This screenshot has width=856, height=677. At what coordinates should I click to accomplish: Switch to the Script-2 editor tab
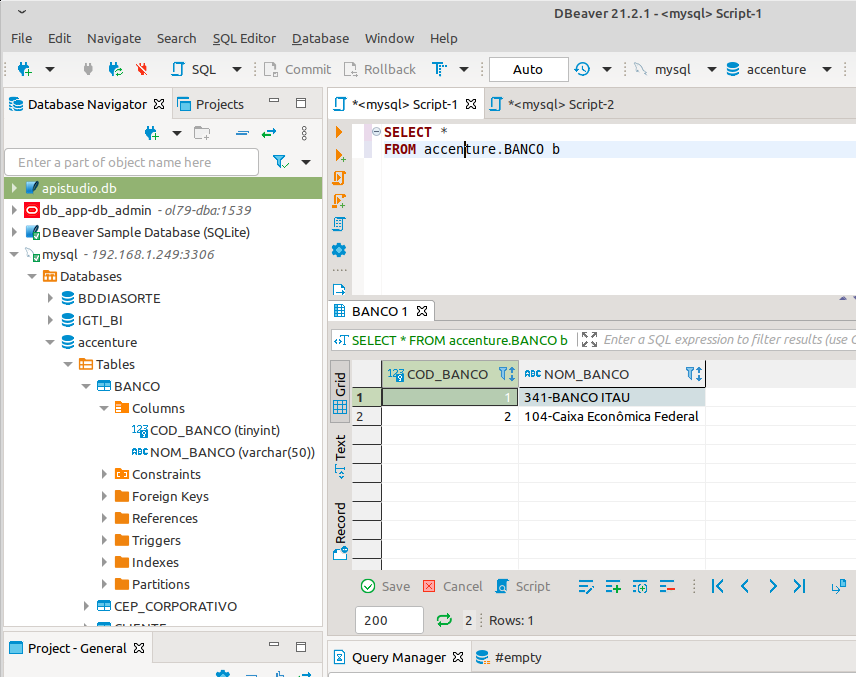(x=560, y=104)
